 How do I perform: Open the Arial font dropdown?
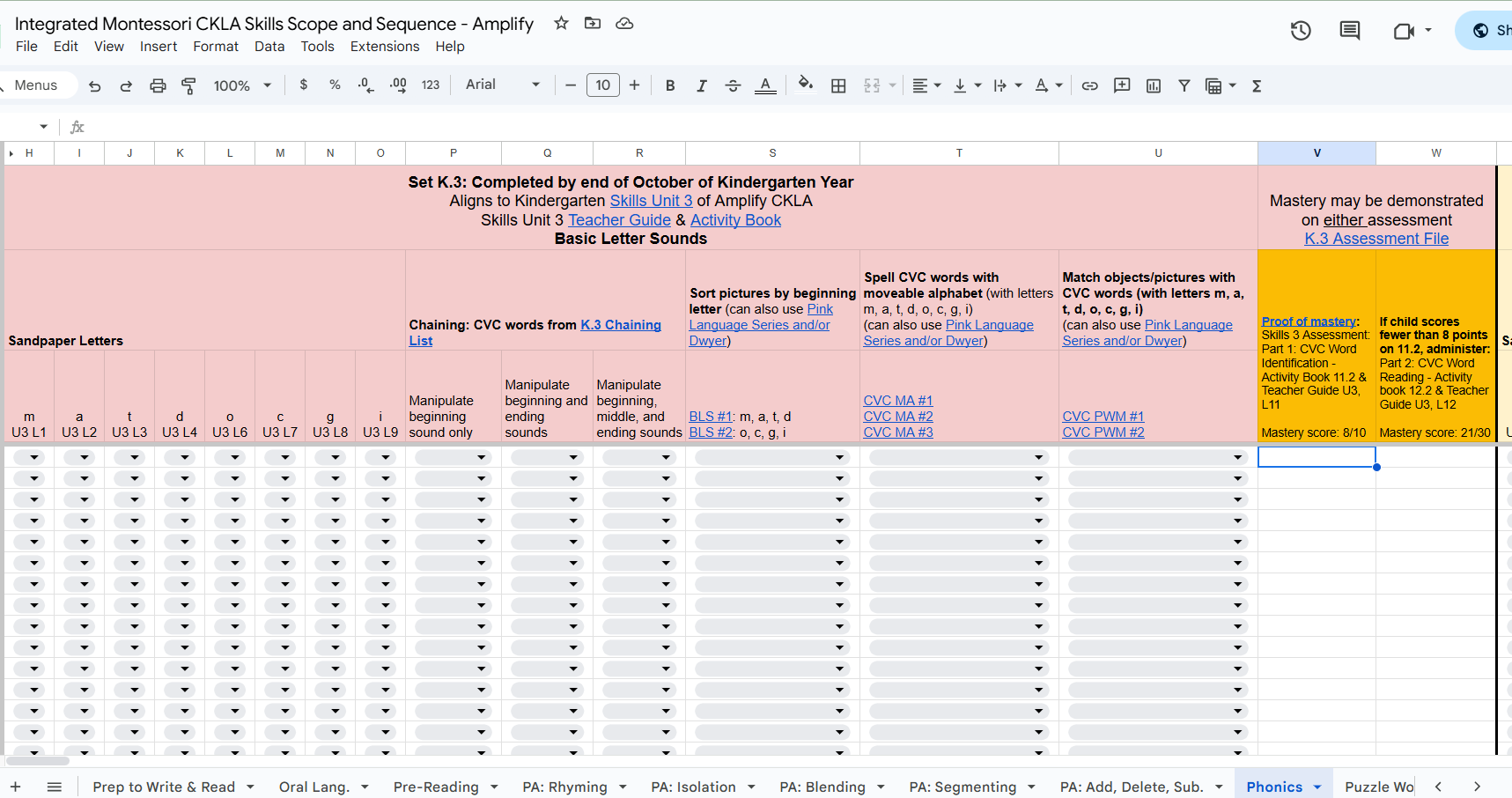pyautogui.click(x=502, y=85)
